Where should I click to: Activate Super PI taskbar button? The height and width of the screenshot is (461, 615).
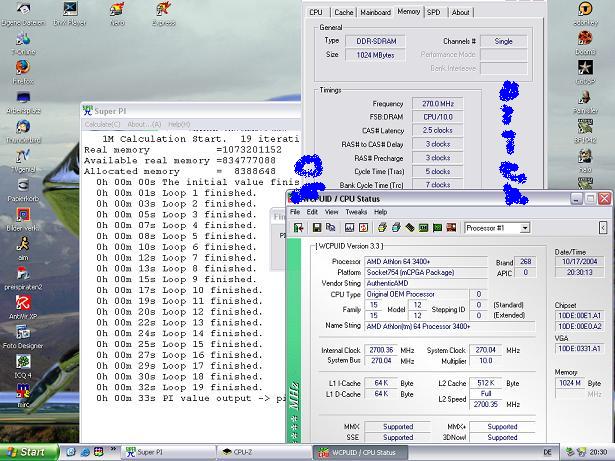[169, 452]
